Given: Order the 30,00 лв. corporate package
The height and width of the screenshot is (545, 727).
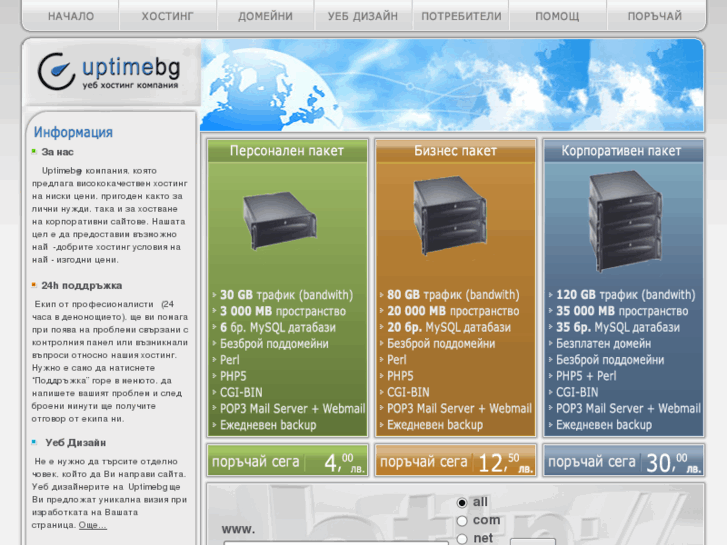Looking at the screenshot, I should (x=624, y=461).
